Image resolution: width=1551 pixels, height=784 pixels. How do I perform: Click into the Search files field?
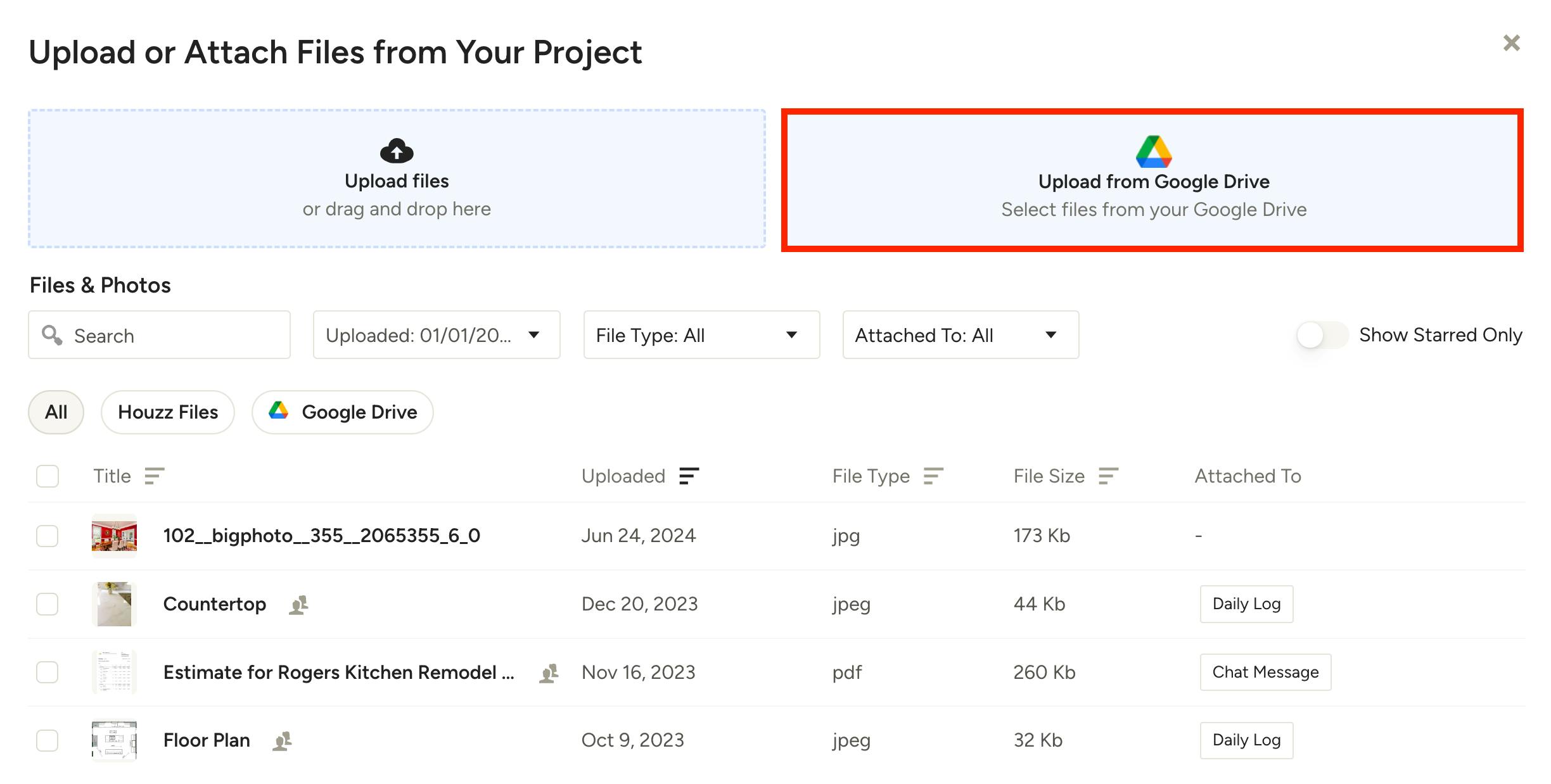point(171,336)
